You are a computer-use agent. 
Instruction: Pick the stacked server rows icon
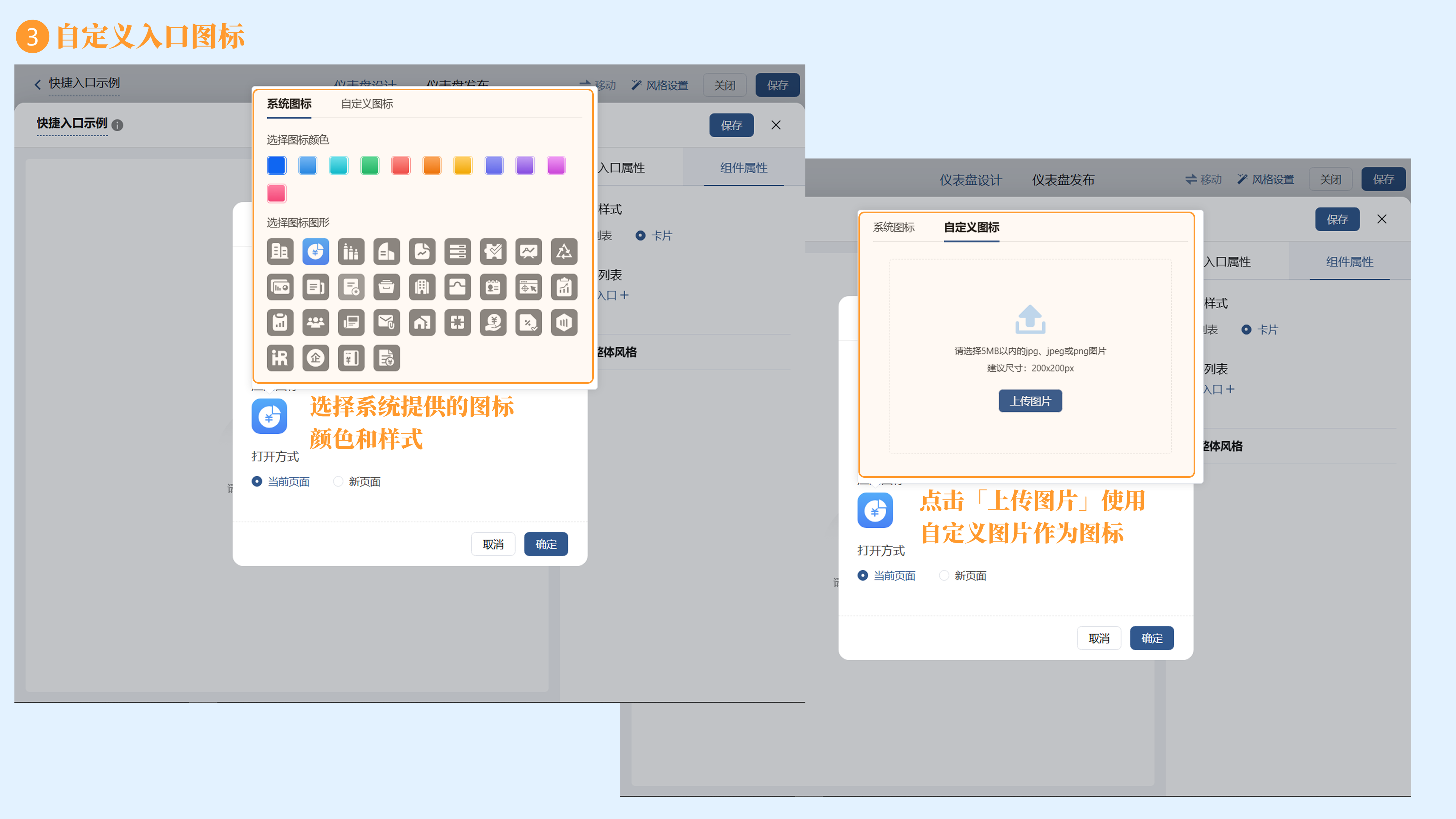pyautogui.click(x=457, y=251)
